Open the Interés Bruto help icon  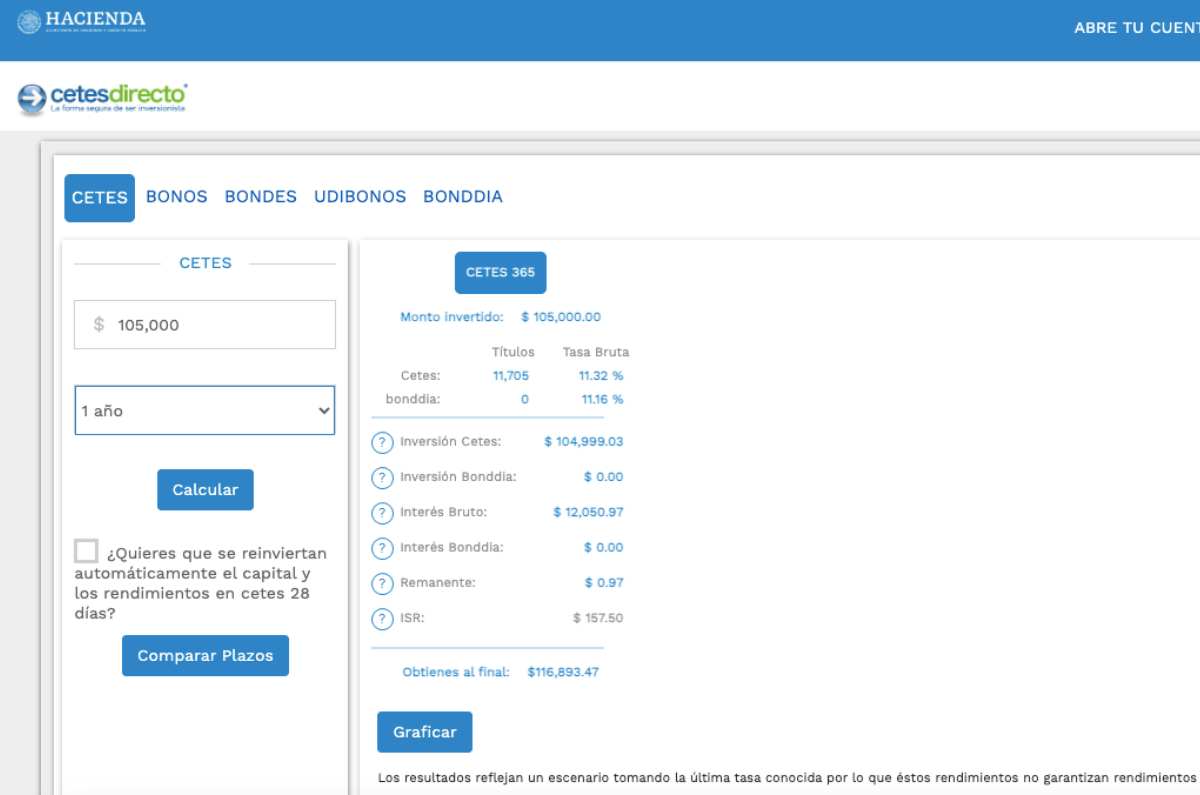[x=382, y=513]
